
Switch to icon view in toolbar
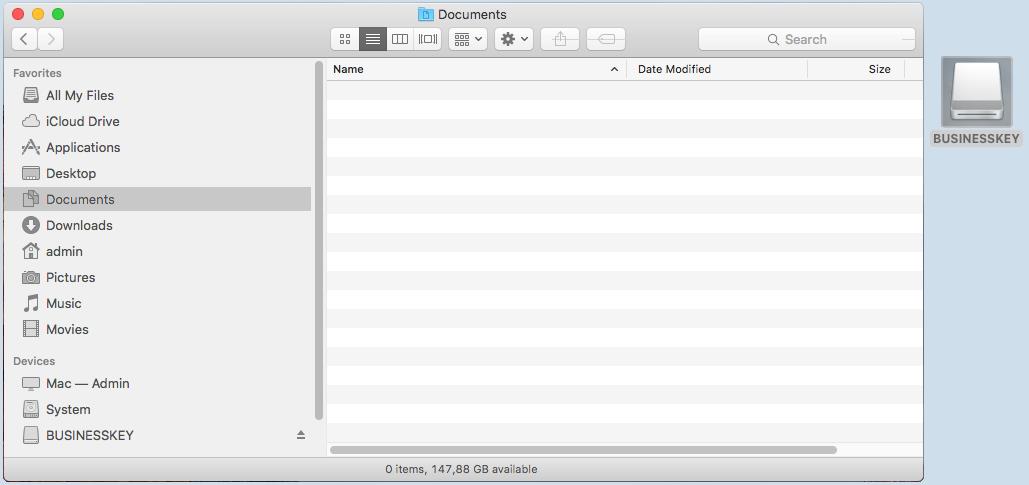pos(345,39)
